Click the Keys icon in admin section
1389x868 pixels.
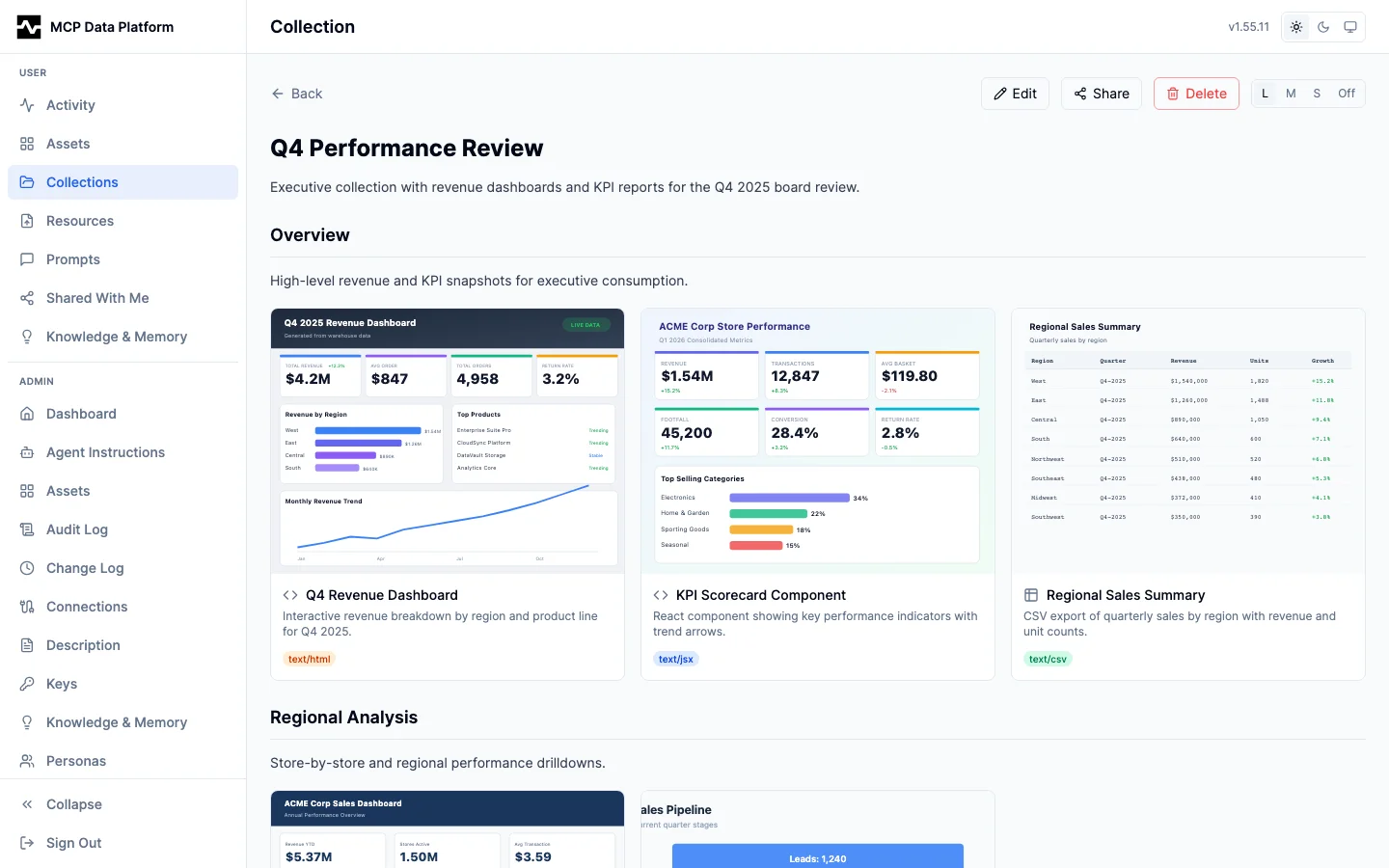point(27,684)
